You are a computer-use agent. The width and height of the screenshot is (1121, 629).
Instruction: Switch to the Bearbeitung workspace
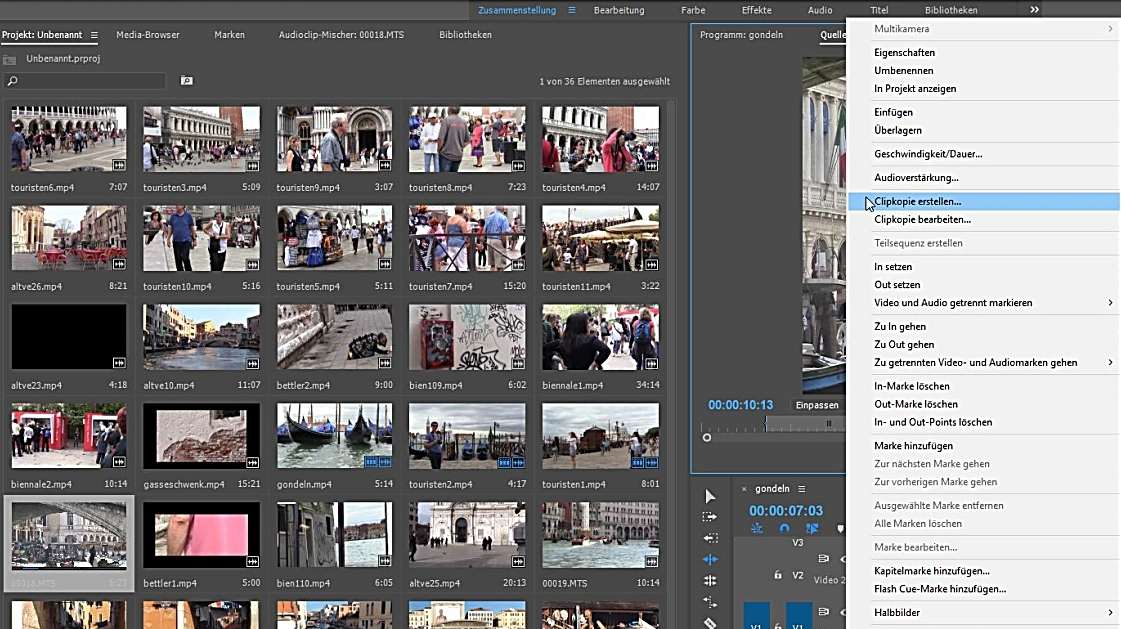[x=620, y=10]
